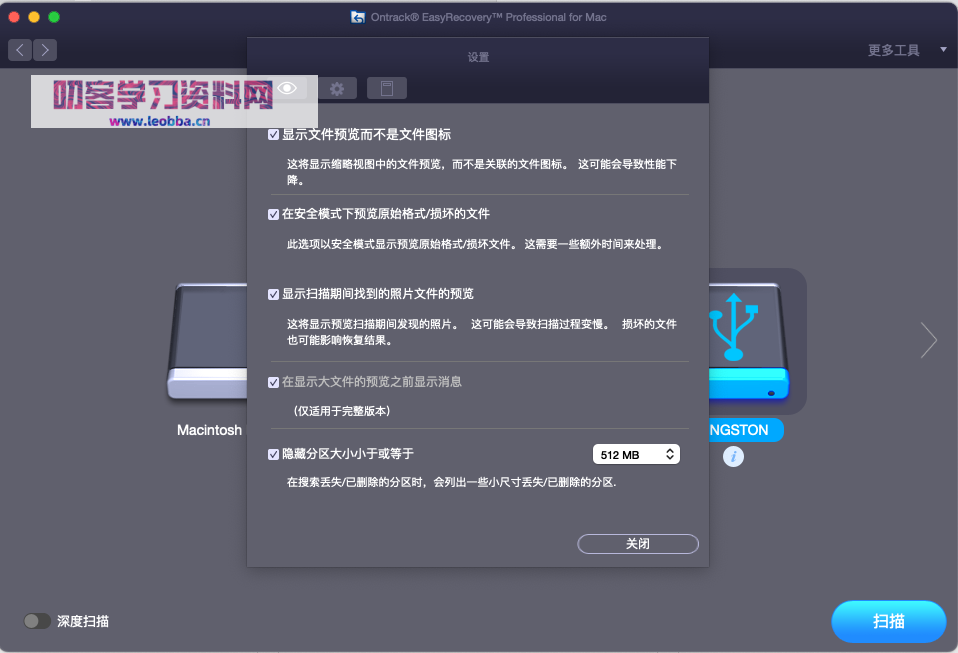Start scanning with the 扫描 button
958x653 pixels.
click(887, 621)
